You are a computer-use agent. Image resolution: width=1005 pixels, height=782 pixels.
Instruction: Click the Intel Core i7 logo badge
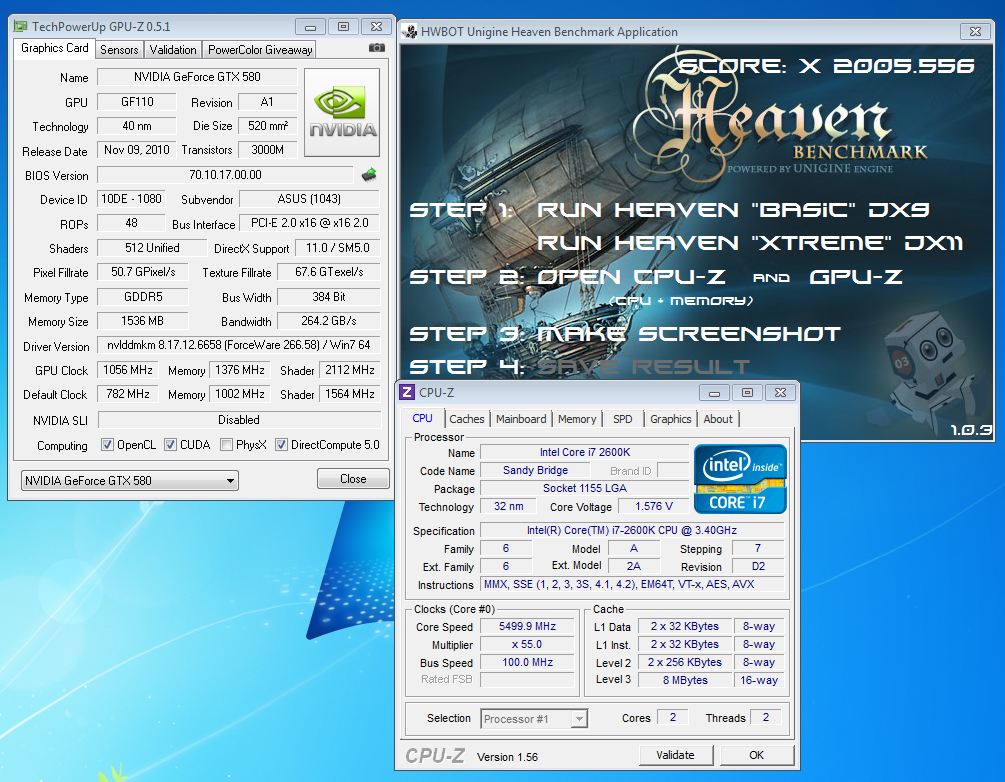[x=741, y=478]
